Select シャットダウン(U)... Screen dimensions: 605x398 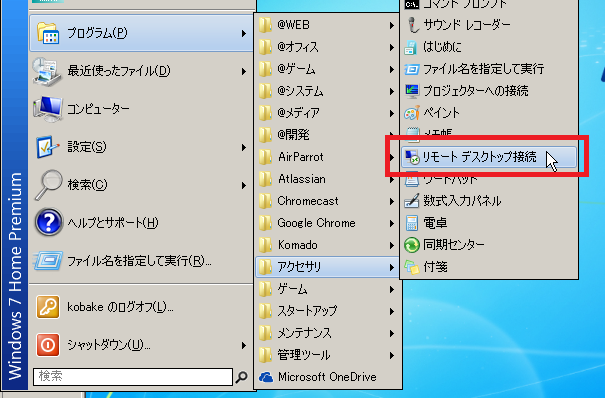pos(141,345)
